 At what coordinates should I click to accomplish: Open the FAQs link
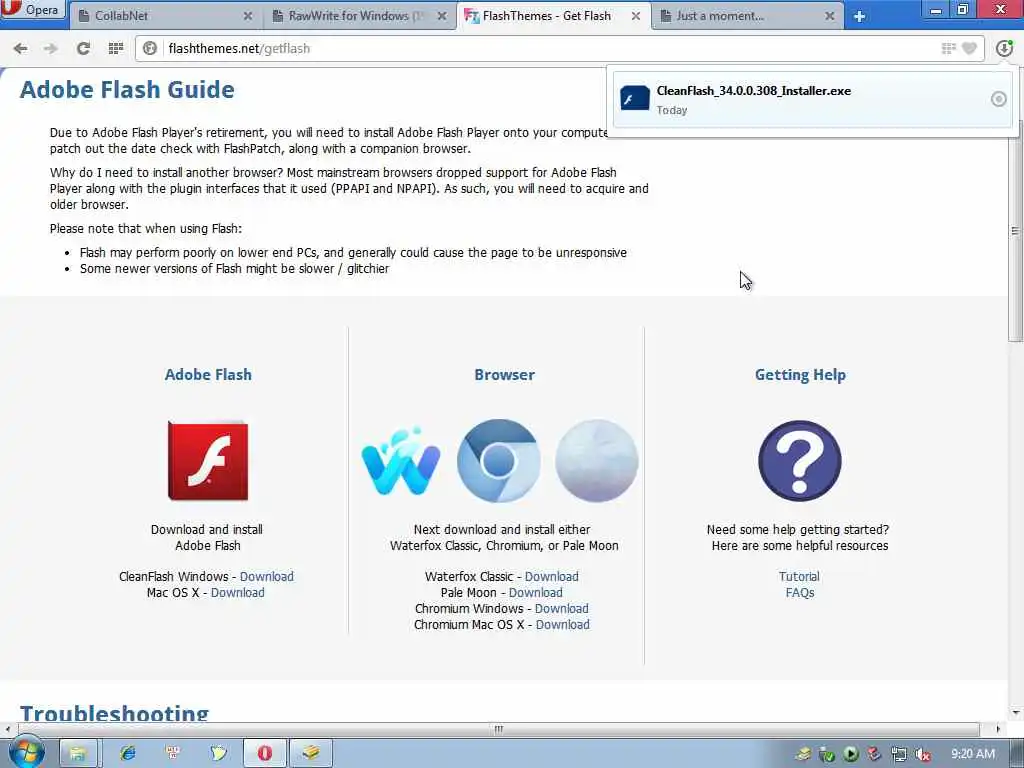(x=800, y=593)
